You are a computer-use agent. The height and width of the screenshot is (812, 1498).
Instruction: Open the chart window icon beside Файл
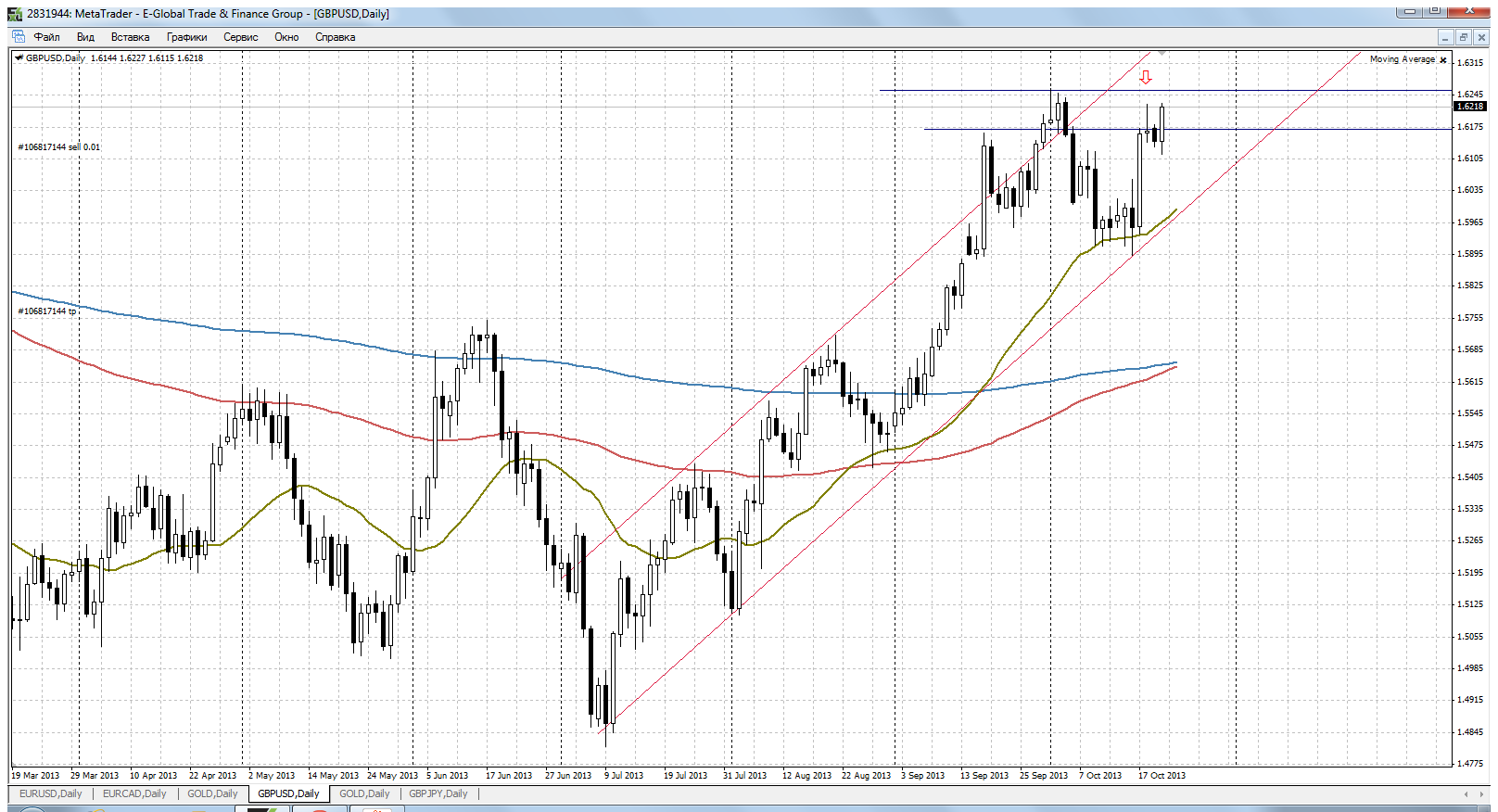pyautogui.click(x=19, y=37)
